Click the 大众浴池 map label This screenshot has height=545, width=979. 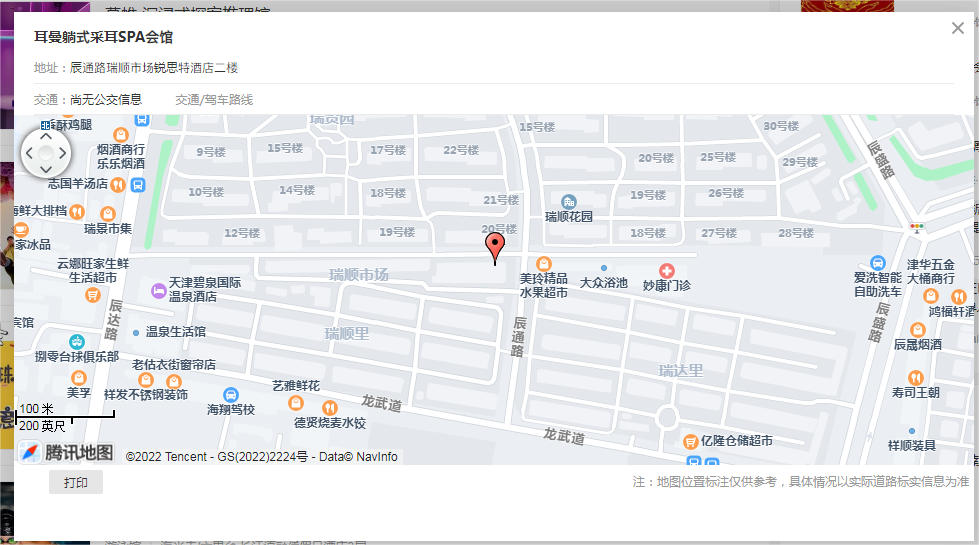(604, 283)
